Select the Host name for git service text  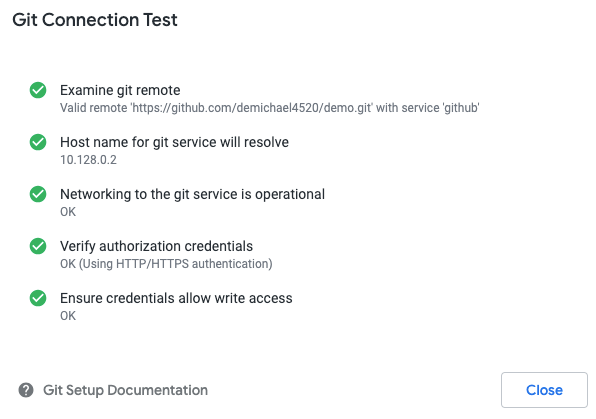click(x=174, y=142)
